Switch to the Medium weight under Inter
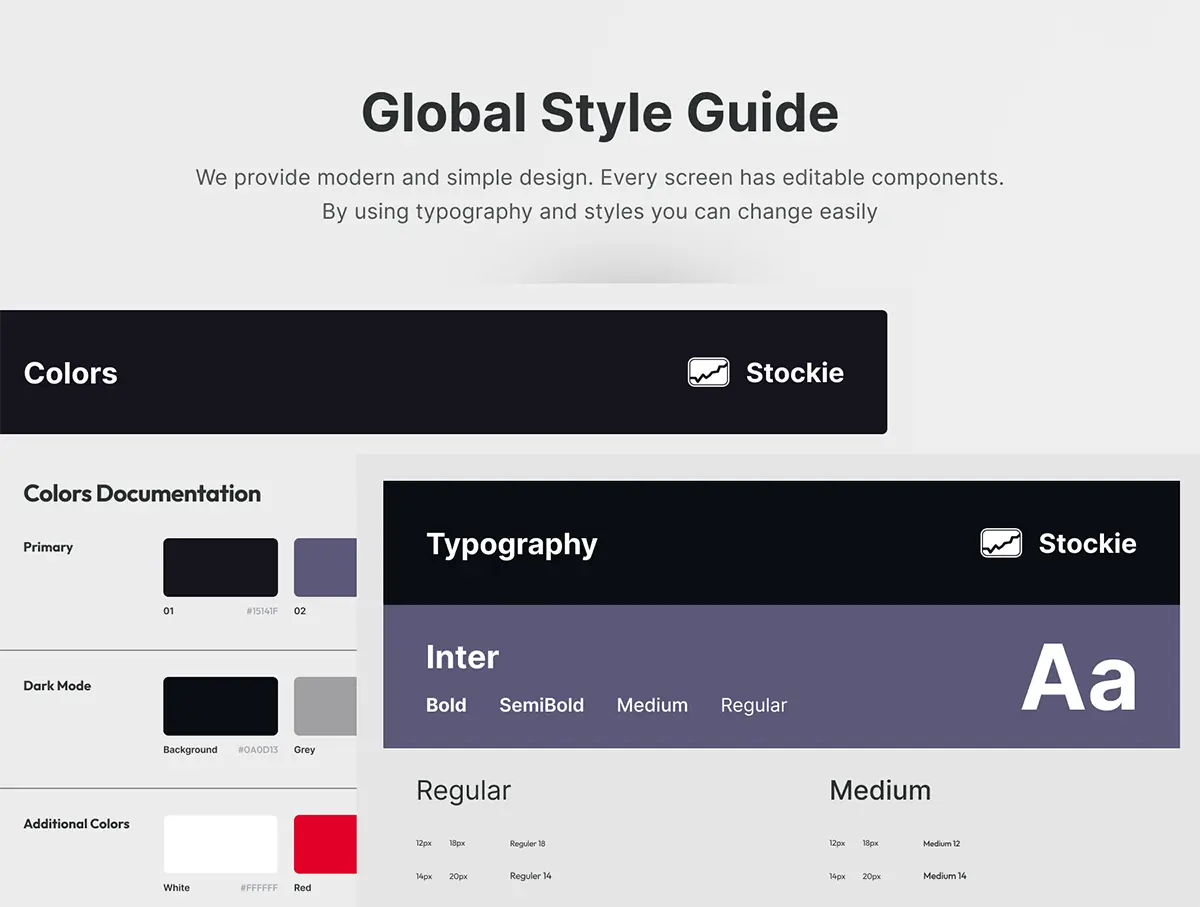 [x=652, y=705]
